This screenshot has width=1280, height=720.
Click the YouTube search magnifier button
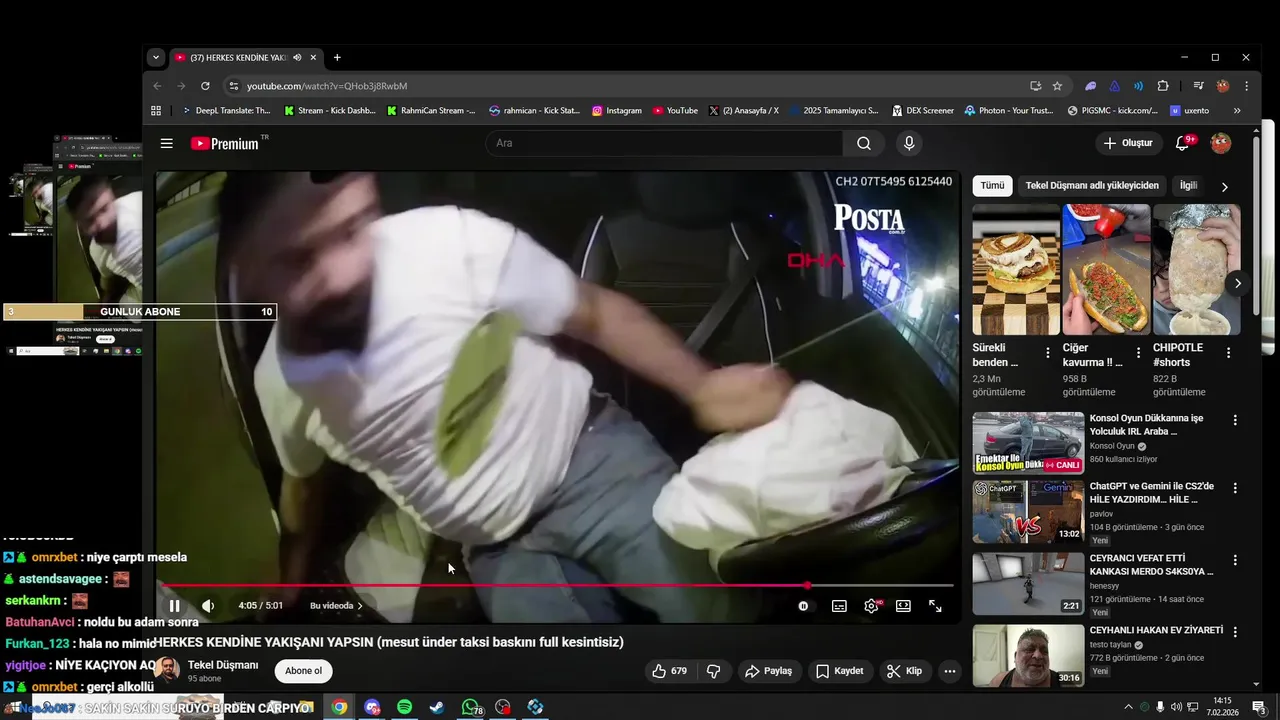pyautogui.click(x=864, y=143)
